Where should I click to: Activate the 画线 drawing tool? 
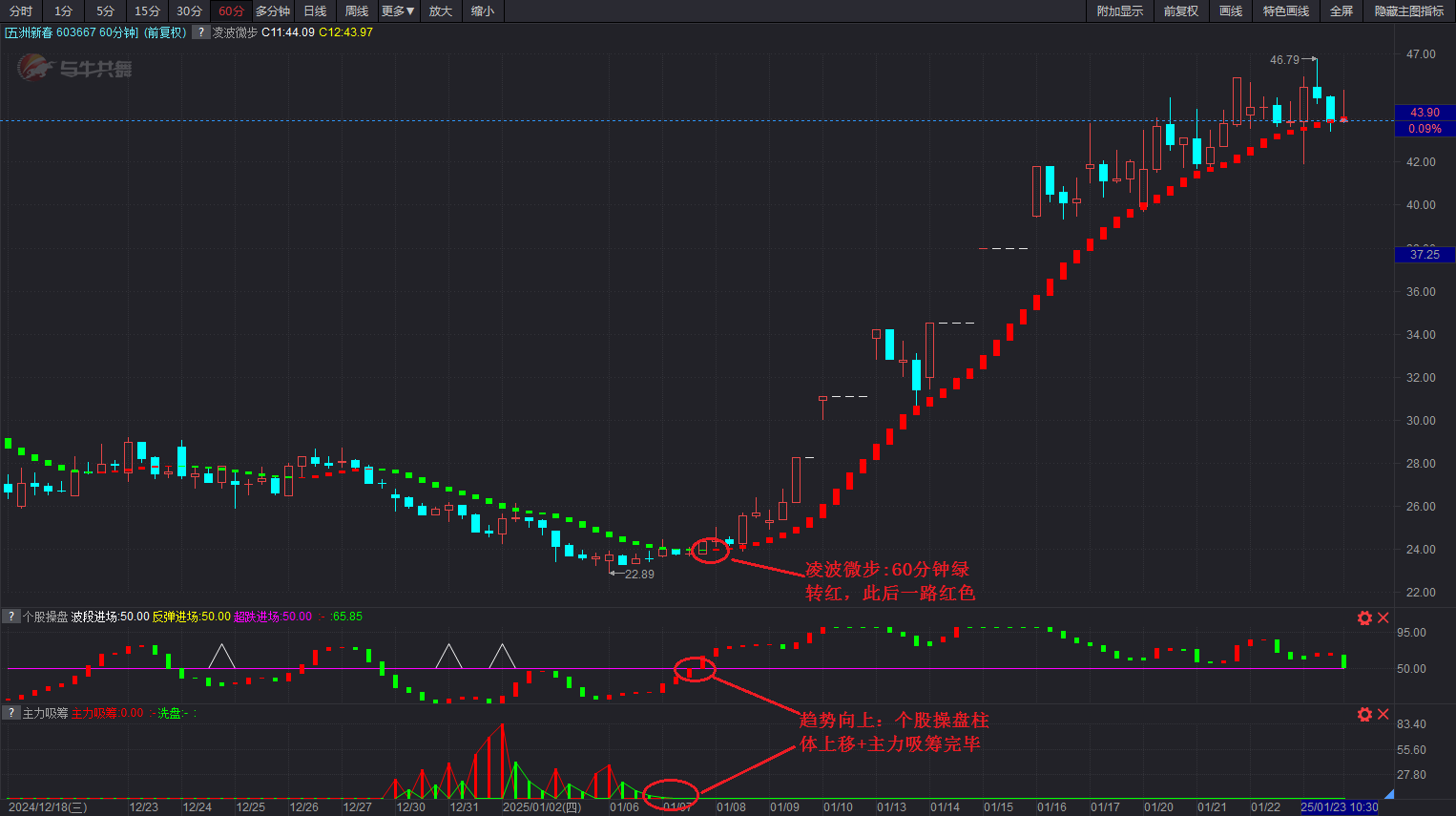point(1231,10)
